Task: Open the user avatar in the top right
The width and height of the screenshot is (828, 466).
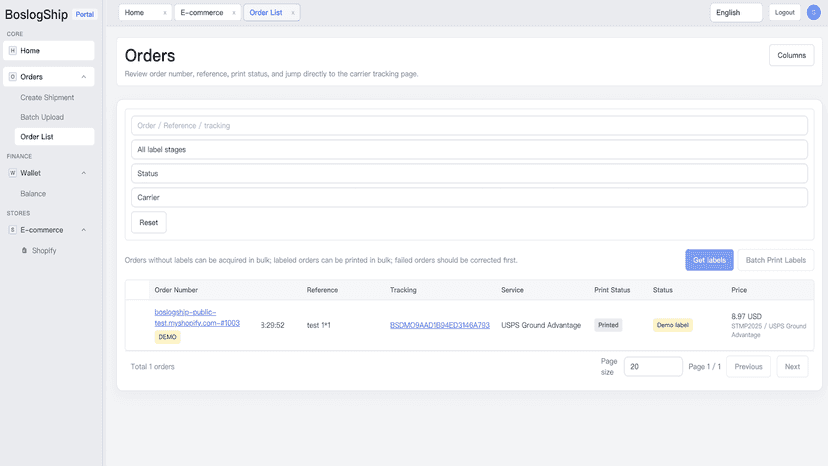Action: pyautogui.click(x=814, y=12)
